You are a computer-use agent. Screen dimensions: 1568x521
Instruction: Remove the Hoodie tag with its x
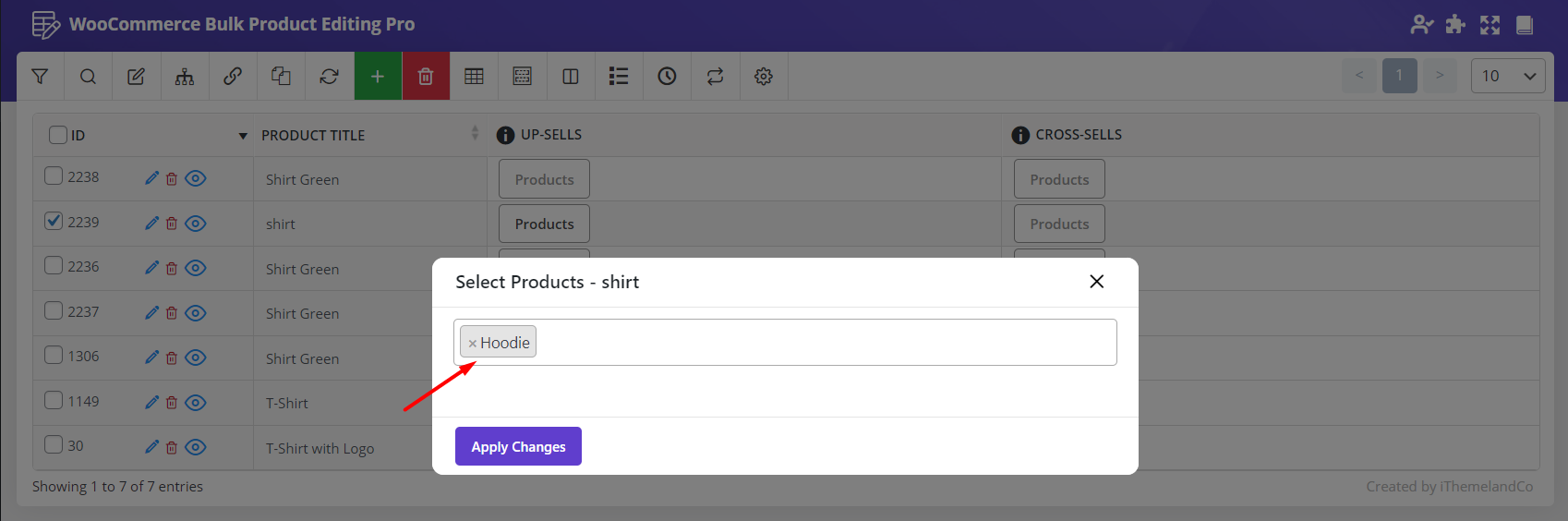472,344
